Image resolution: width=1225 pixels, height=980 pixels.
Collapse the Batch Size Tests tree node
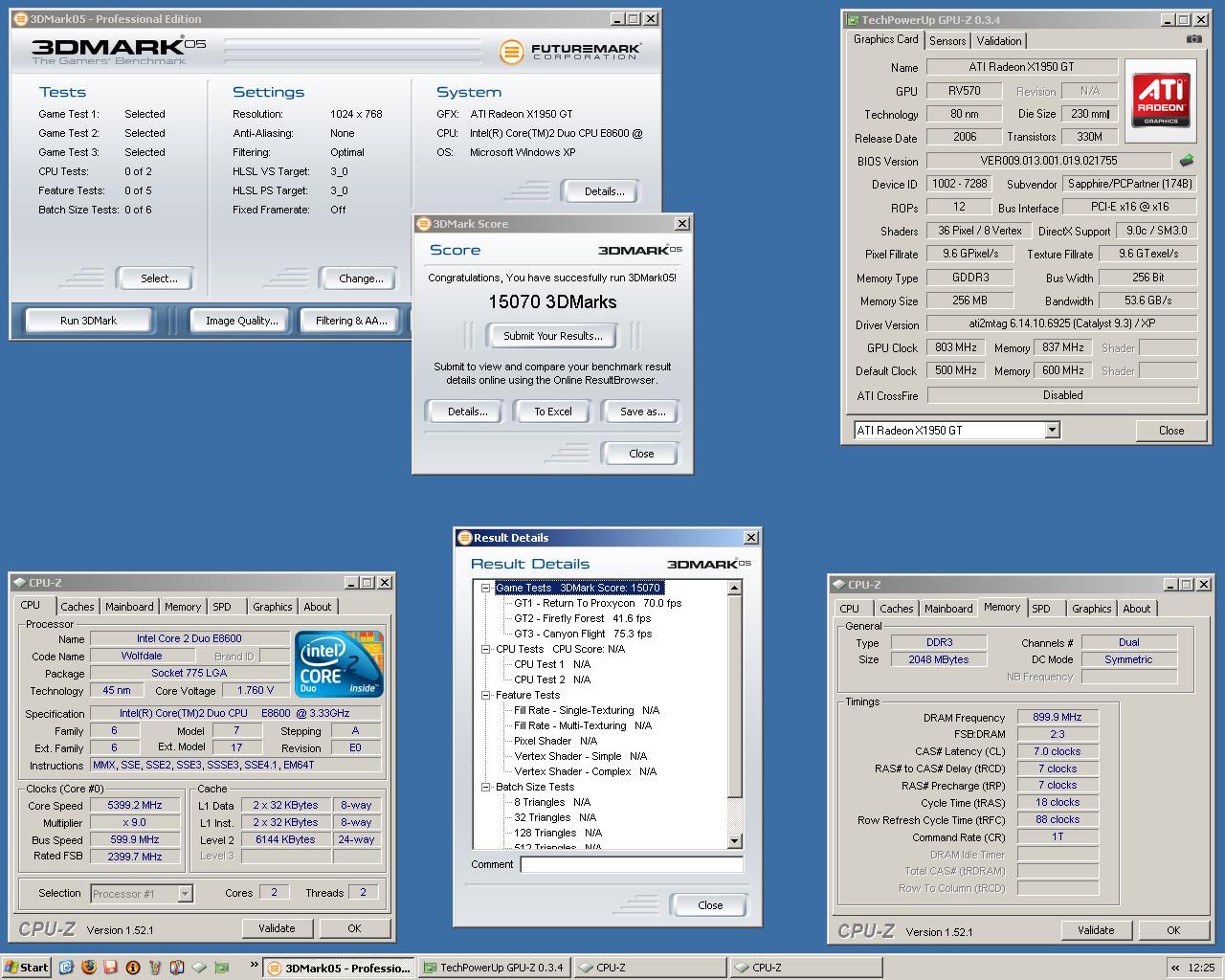pos(486,787)
